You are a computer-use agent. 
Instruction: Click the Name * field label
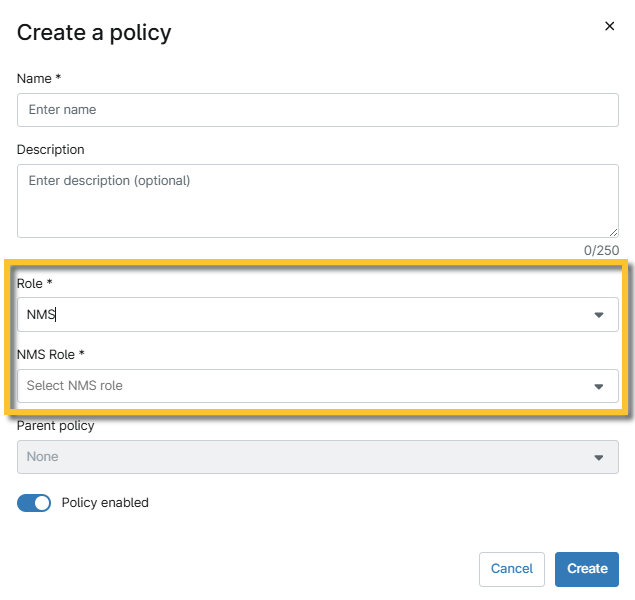(39, 78)
